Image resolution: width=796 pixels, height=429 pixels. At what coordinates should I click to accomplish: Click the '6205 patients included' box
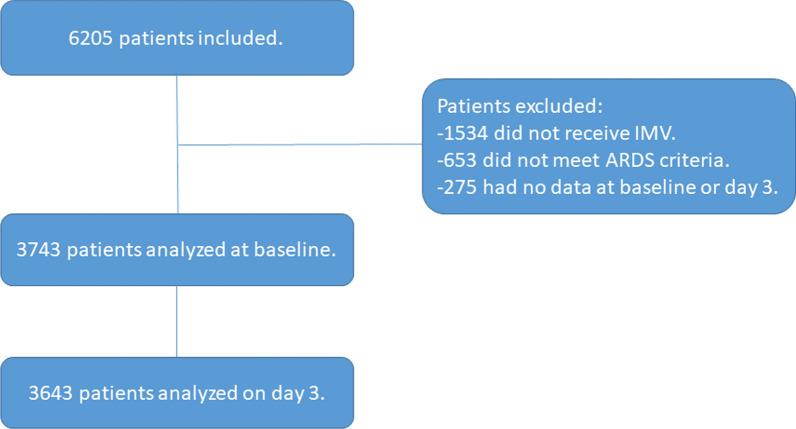[x=177, y=37]
